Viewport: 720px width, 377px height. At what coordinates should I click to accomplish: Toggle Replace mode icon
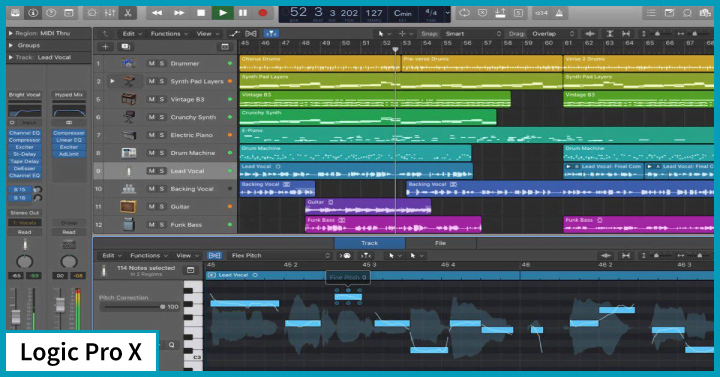click(x=482, y=13)
